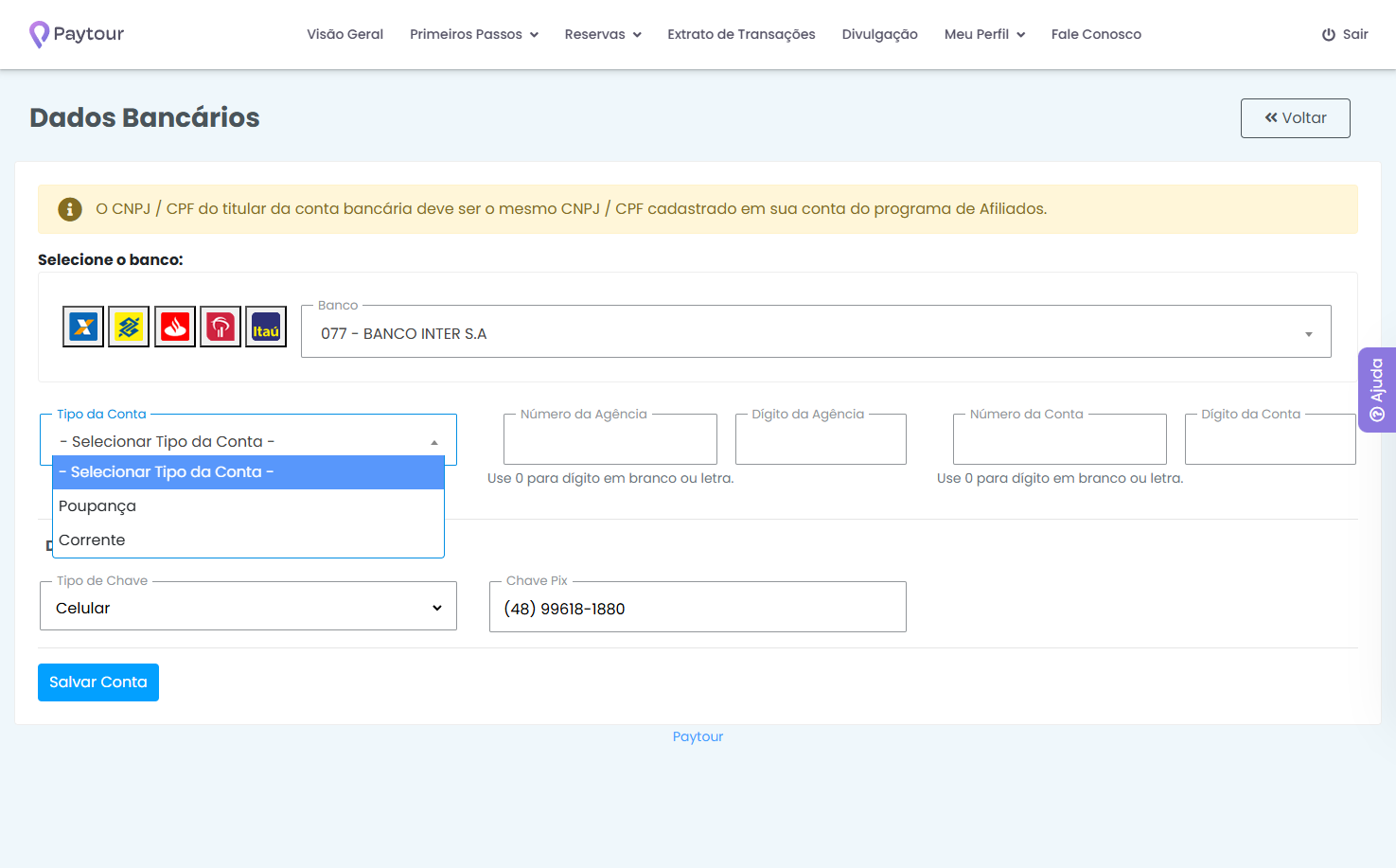
Task: Focus the Número da Conta field
Action: (1060, 440)
